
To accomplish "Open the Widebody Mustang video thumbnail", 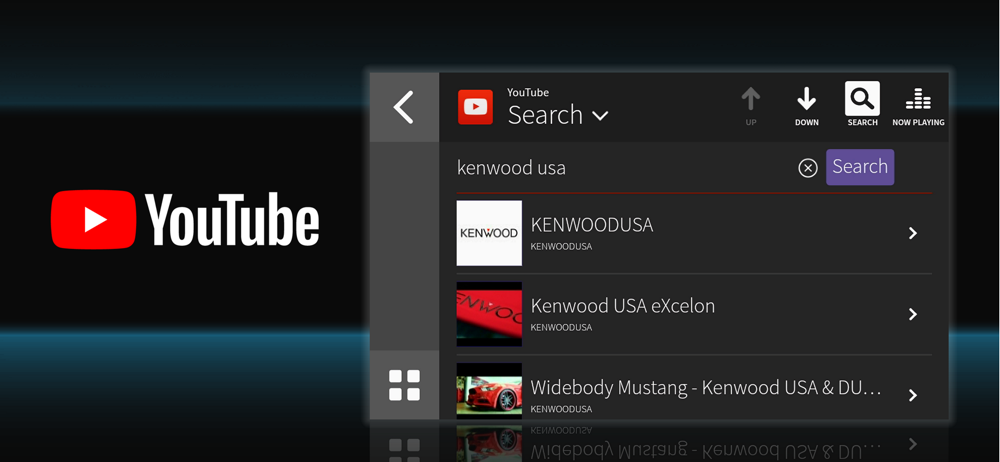I will pyautogui.click(x=489, y=391).
